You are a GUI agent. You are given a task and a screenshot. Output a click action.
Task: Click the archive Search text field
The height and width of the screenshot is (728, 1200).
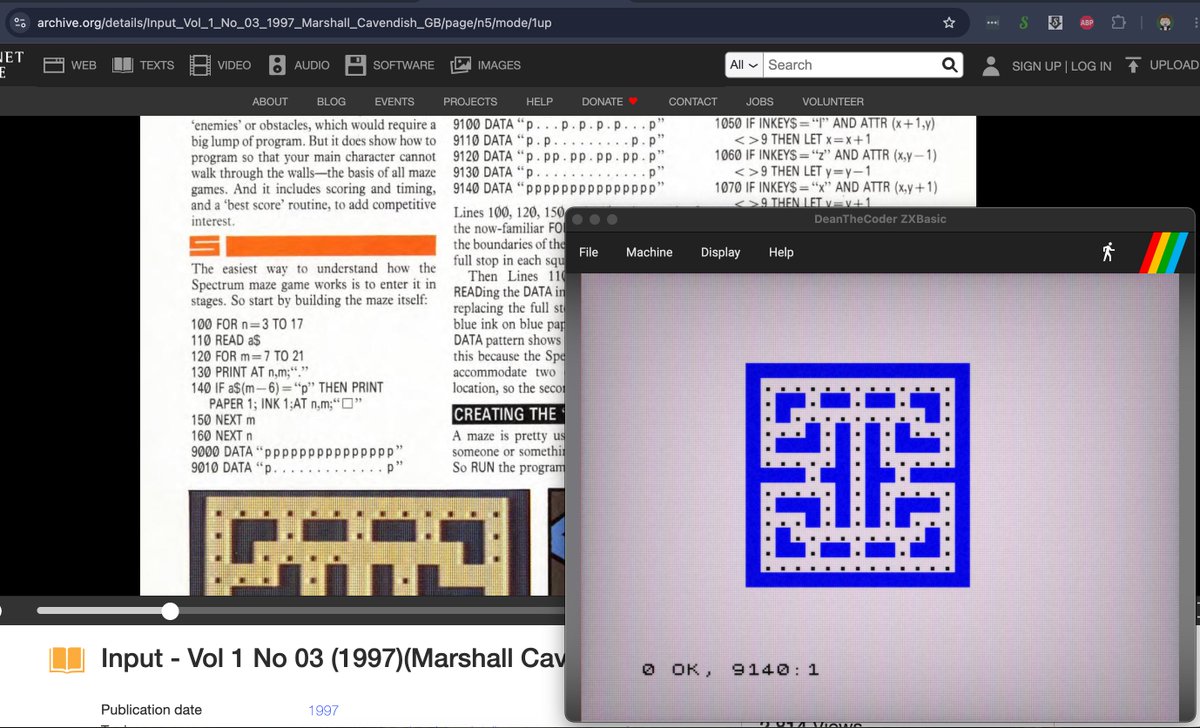pyautogui.click(x=852, y=65)
